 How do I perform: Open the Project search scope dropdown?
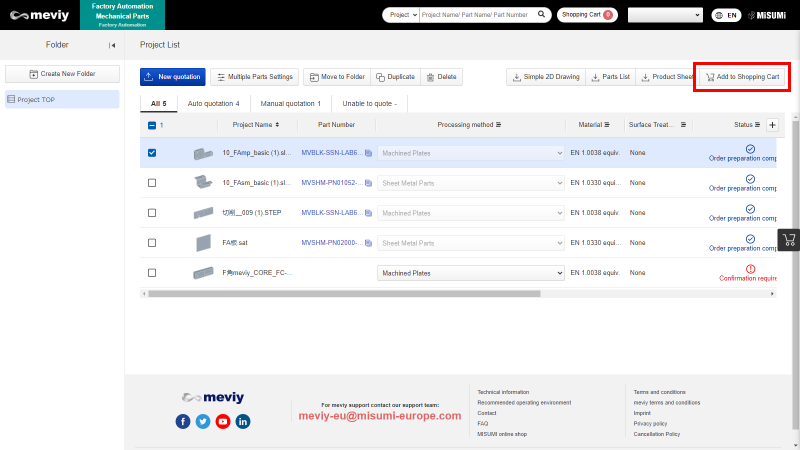401,15
